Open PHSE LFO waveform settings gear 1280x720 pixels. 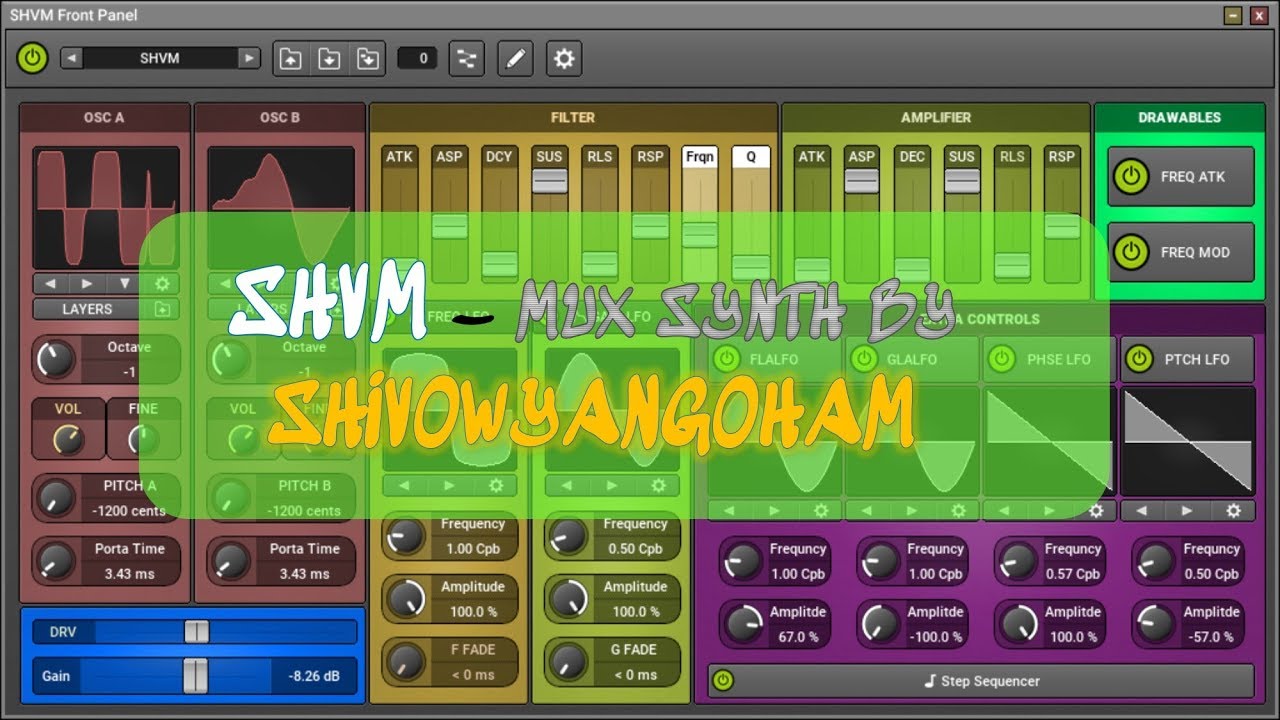click(1096, 510)
